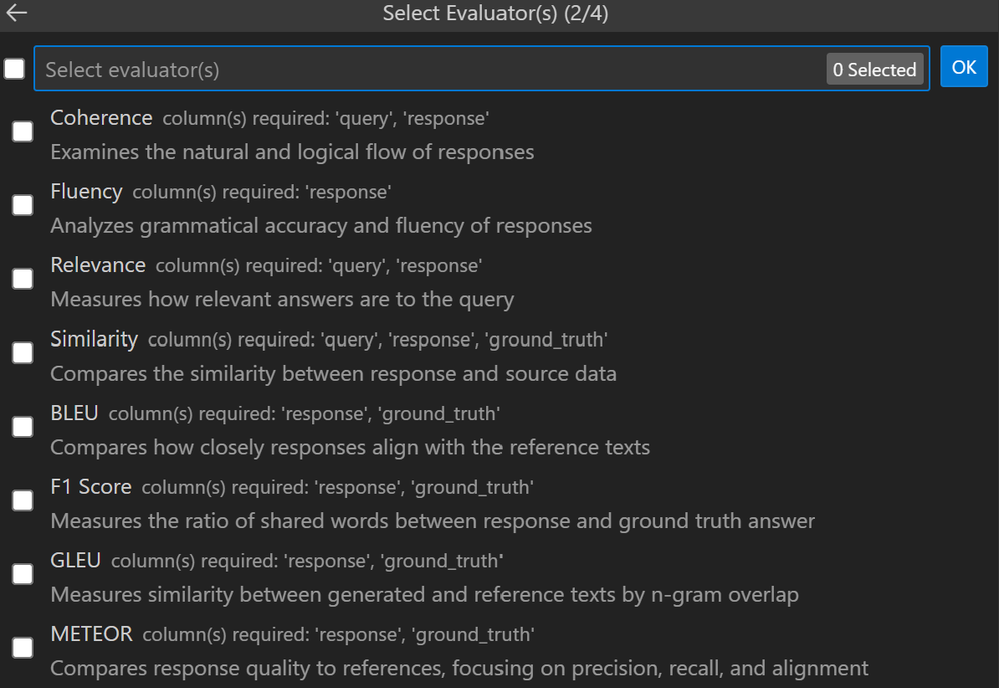Choose the Fluency entry label
This screenshot has height=688, width=999.
(86, 191)
